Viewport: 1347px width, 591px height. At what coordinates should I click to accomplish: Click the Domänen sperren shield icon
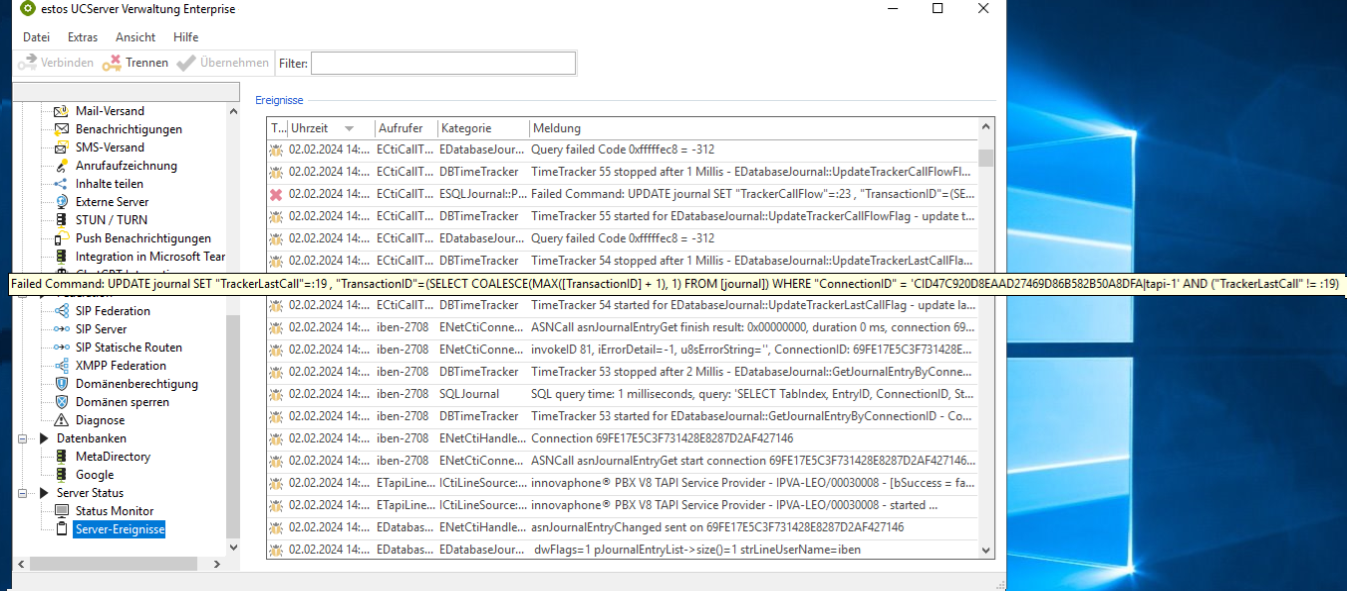tap(61, 402)
